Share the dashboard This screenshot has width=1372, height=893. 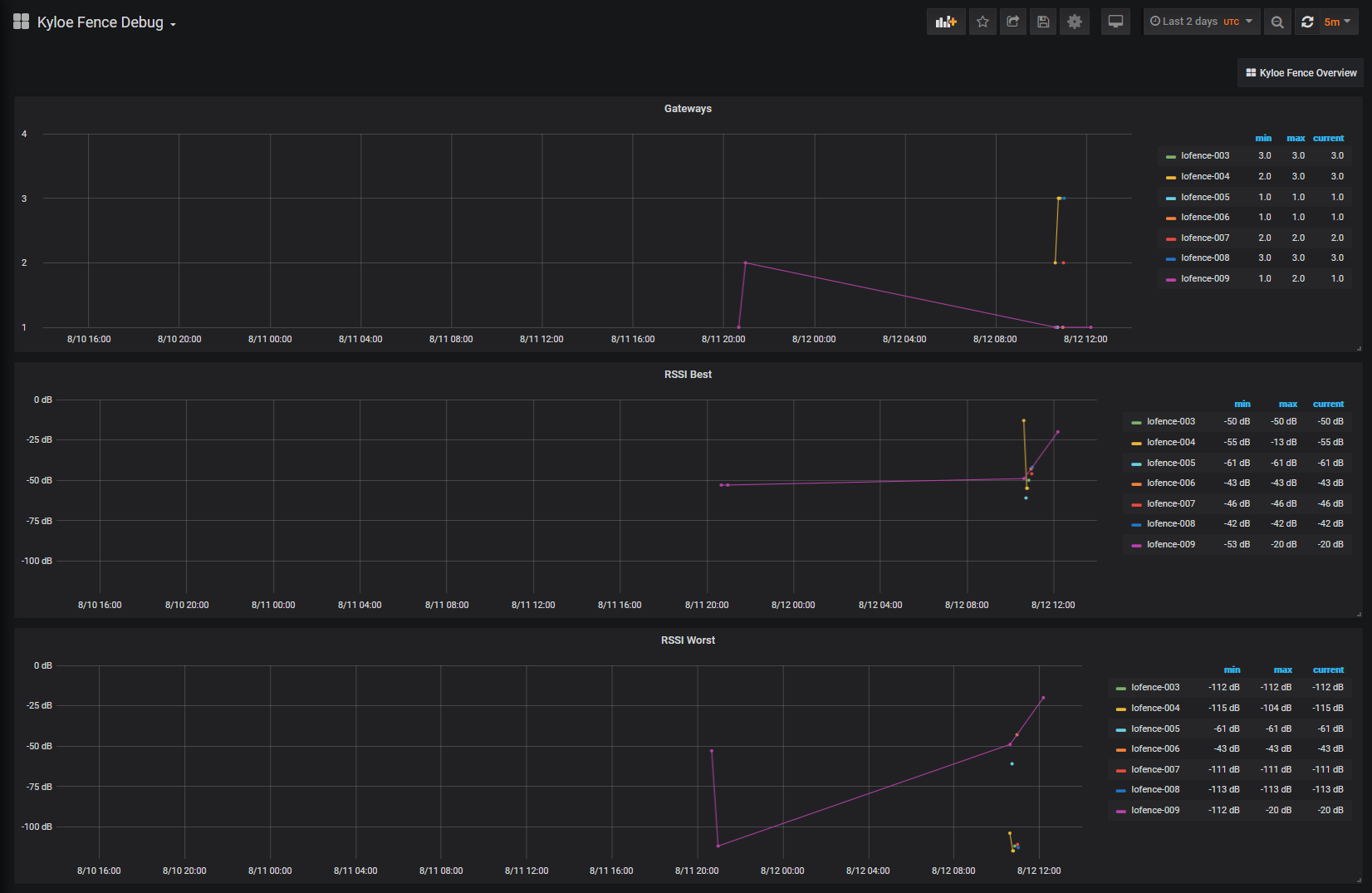click(x=1012, y=22)
